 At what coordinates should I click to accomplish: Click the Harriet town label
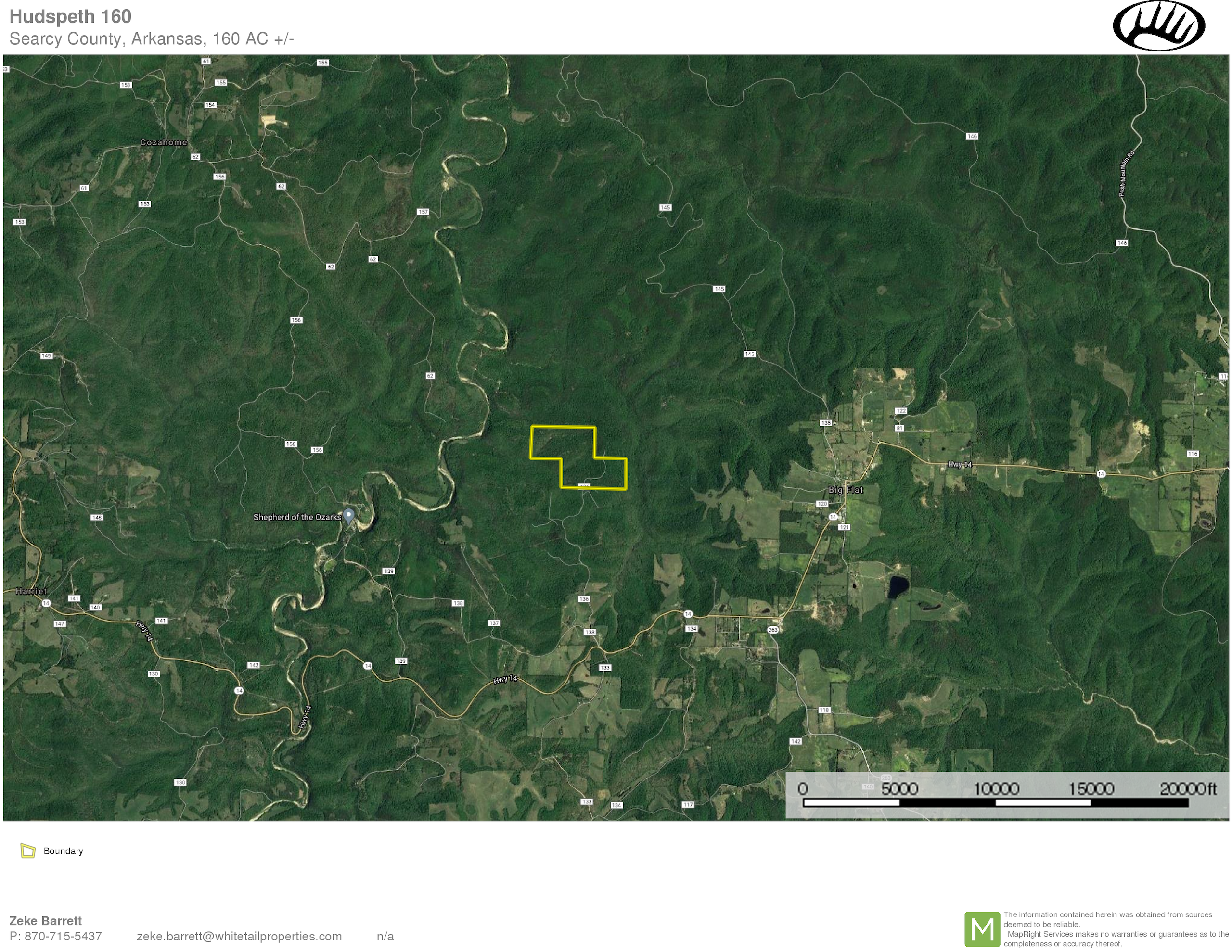click(32, 591)
